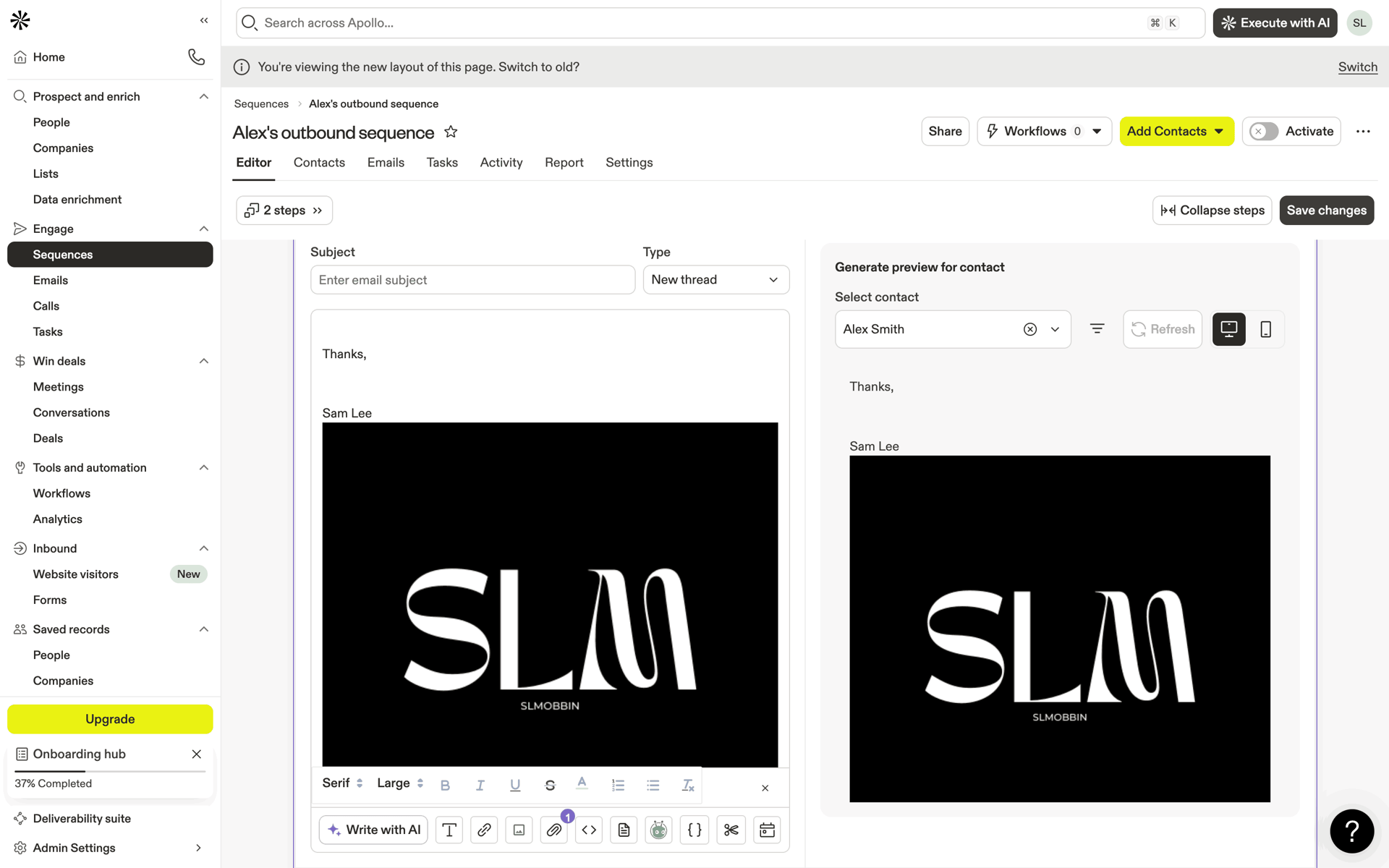Close the formatting toolbar
The image size is (1389, 868).
coord(765,788)
